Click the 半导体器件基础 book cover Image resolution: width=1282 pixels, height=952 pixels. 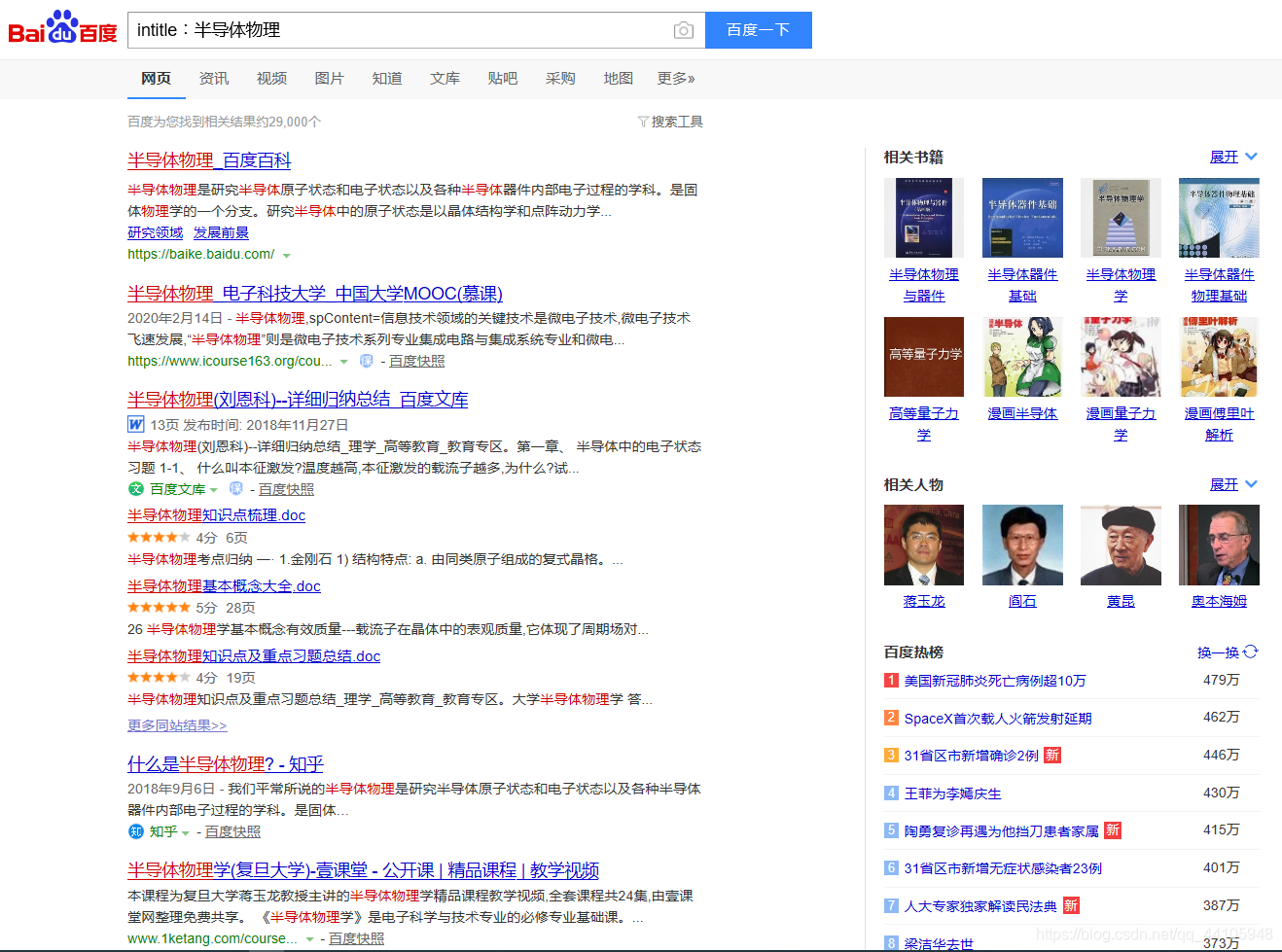pyautogui.click(x=1022, y=218)
